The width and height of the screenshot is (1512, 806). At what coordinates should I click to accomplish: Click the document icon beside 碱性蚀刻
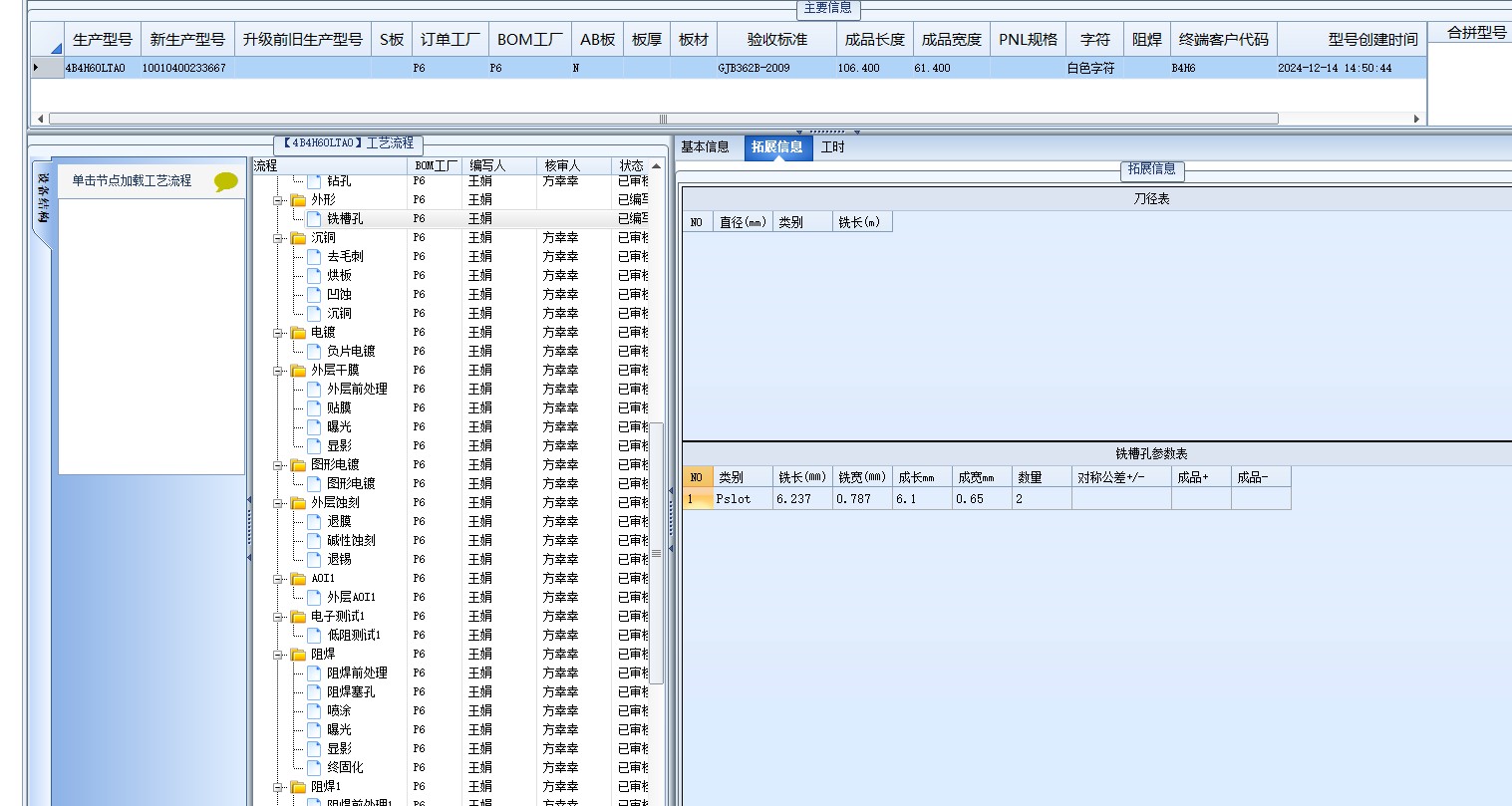[x=314, y=540]
